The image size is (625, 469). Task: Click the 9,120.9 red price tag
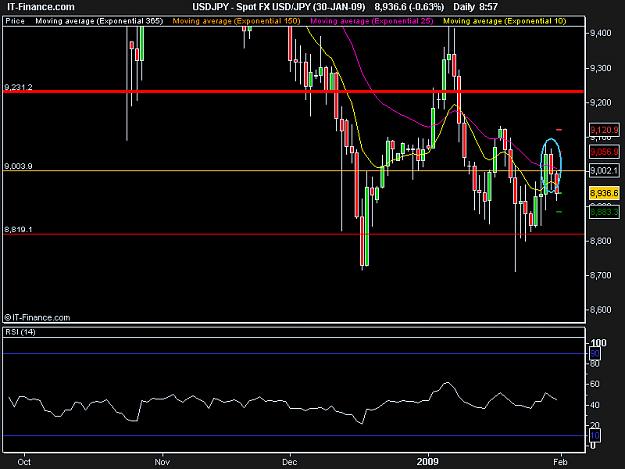coord(604,130)
